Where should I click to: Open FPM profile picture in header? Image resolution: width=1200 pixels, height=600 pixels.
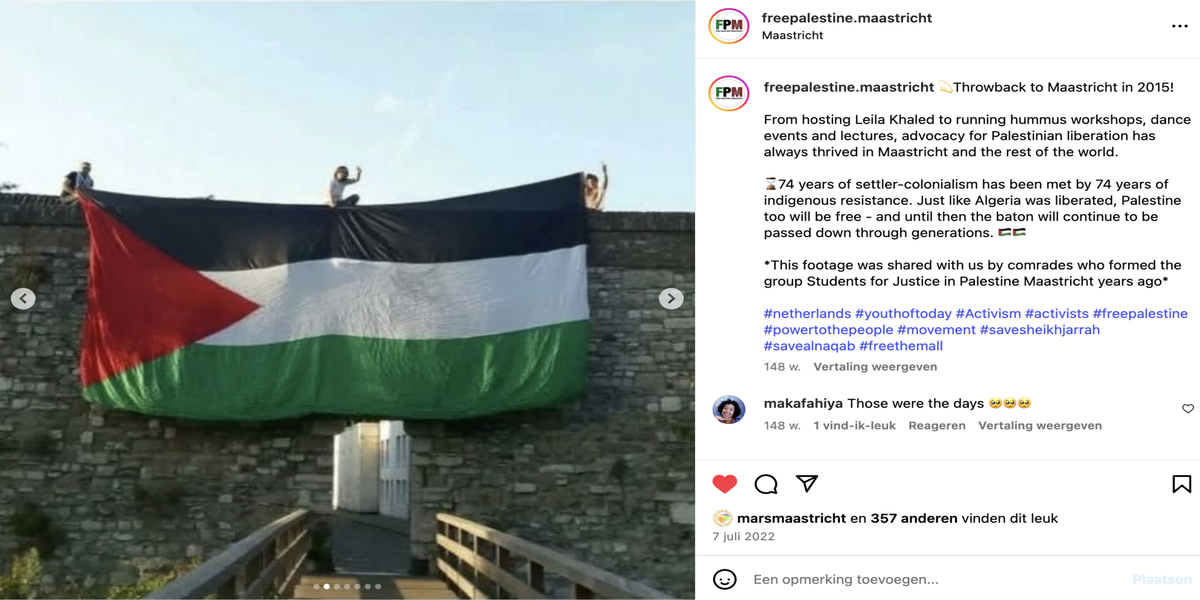[x=728, y=26]
